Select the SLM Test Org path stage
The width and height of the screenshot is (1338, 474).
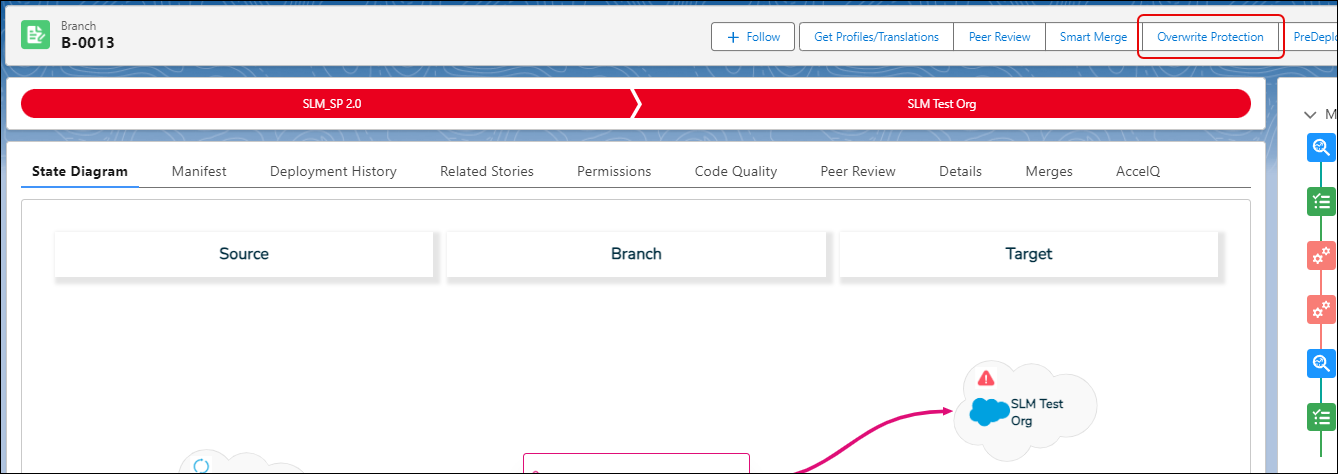coord(942,104)
